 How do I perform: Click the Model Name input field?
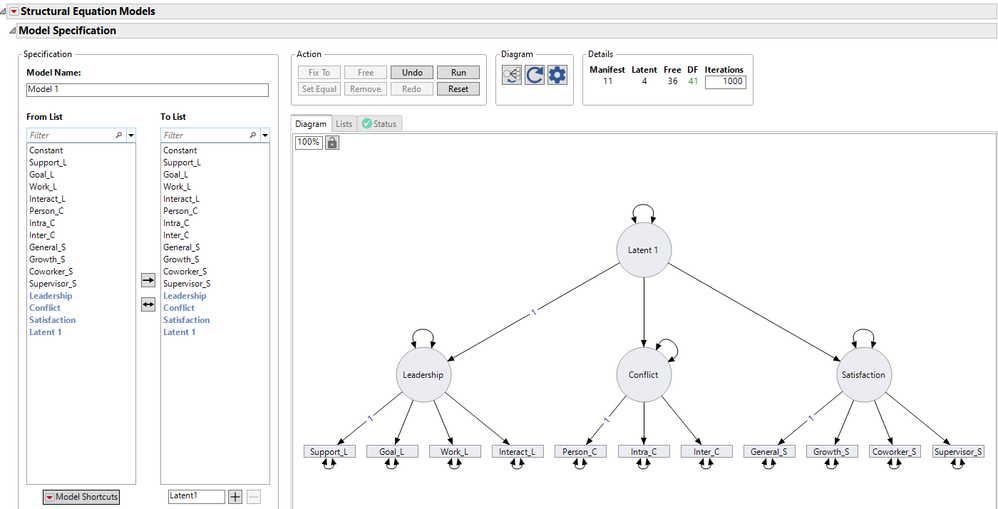tap(147, 90)
